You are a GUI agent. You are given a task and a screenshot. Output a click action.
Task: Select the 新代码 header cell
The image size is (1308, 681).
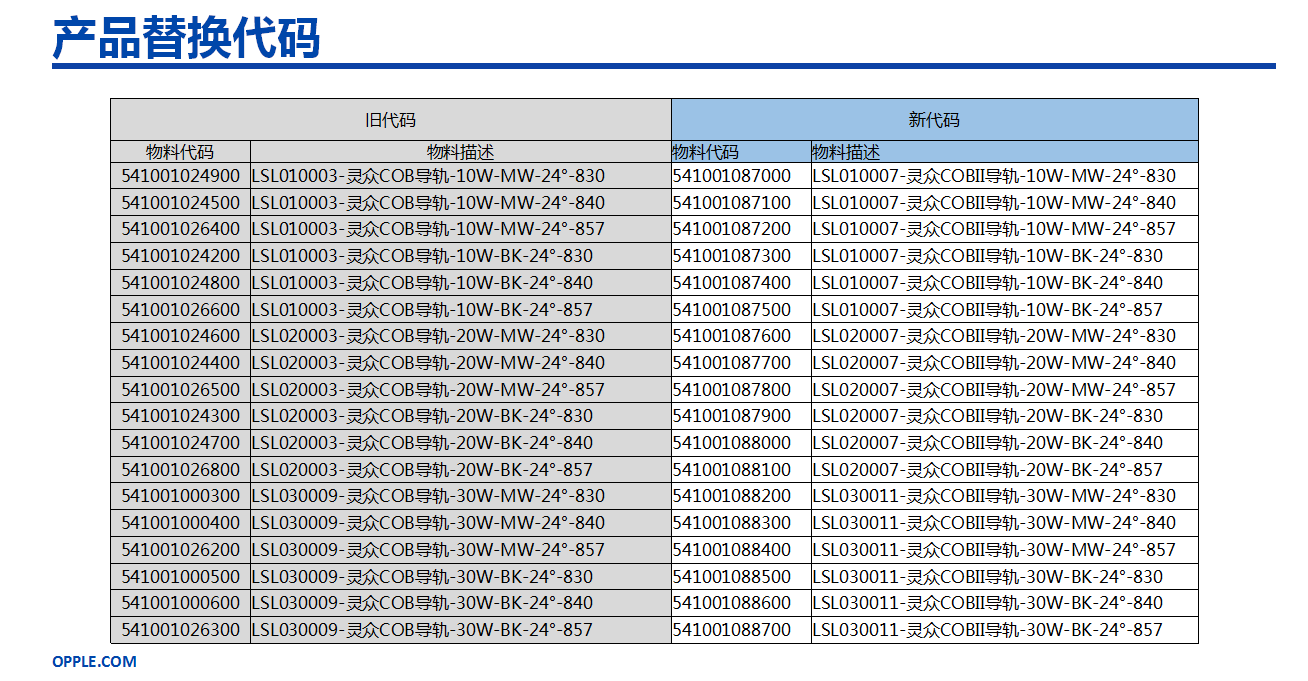click(x=934, y=120)
